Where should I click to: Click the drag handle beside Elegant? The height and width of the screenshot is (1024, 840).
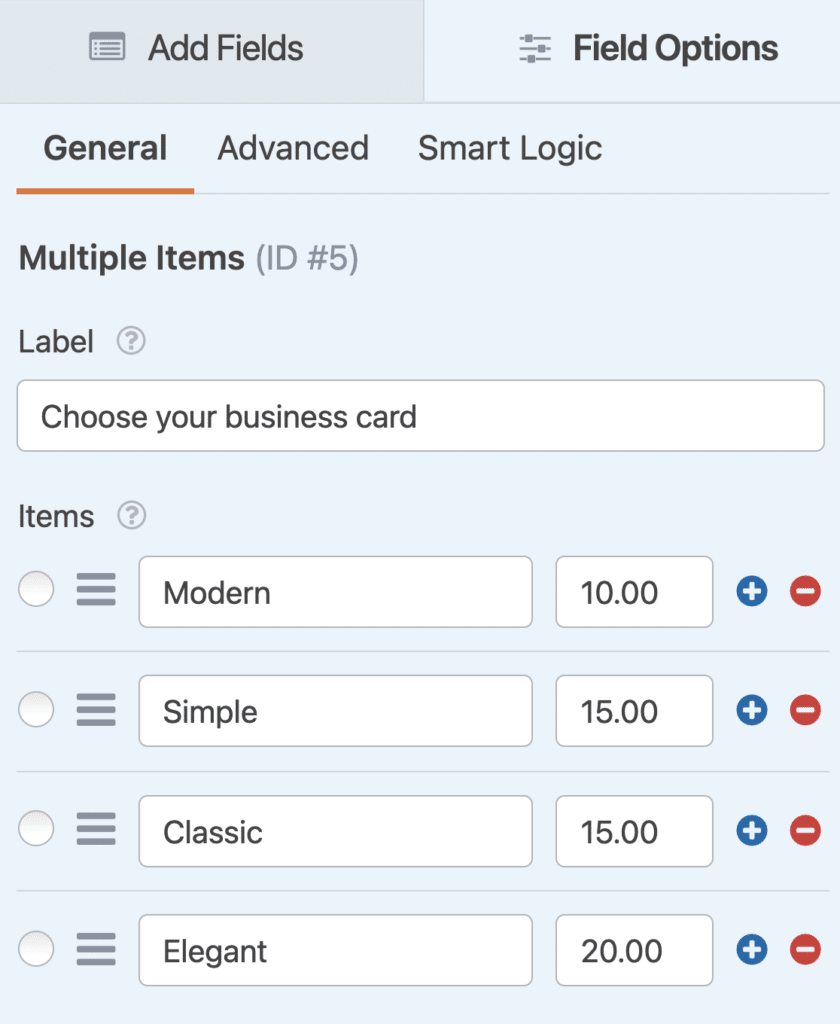pos(96,950)
